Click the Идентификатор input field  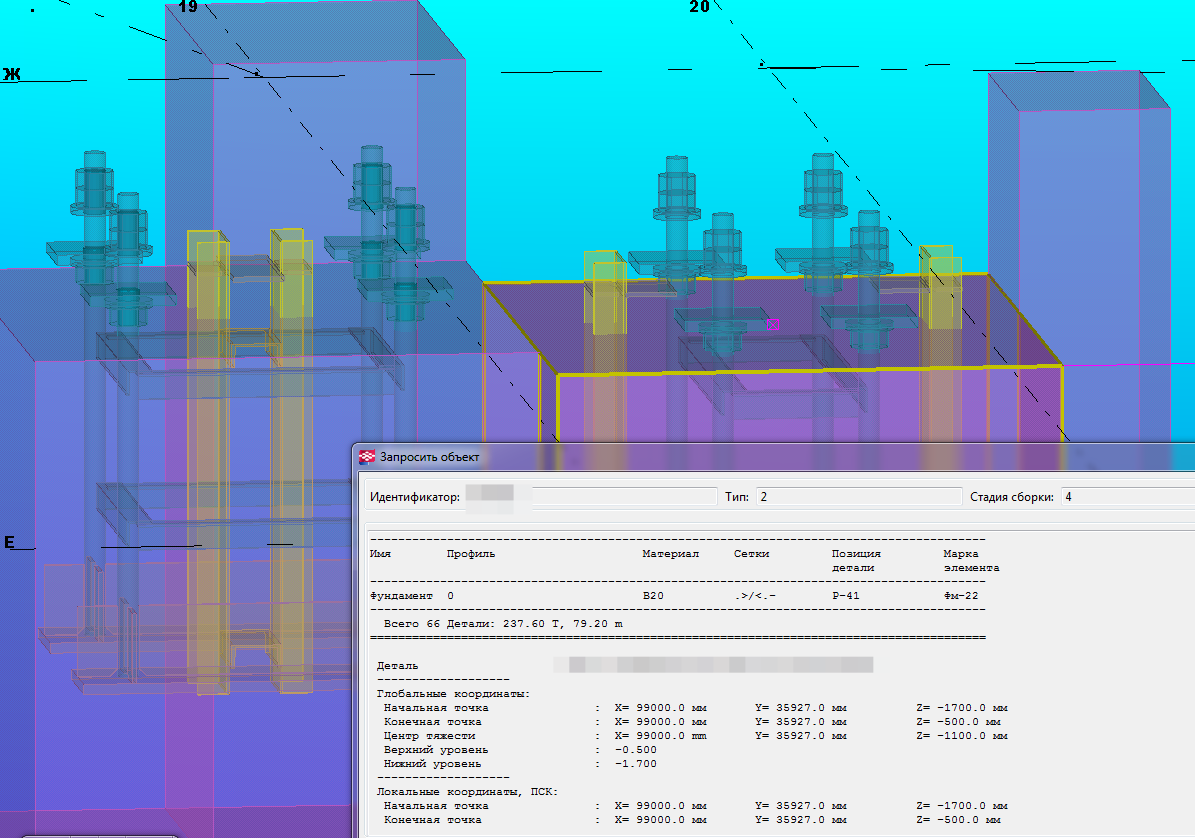pyautogui.click(x=590, y=497)
